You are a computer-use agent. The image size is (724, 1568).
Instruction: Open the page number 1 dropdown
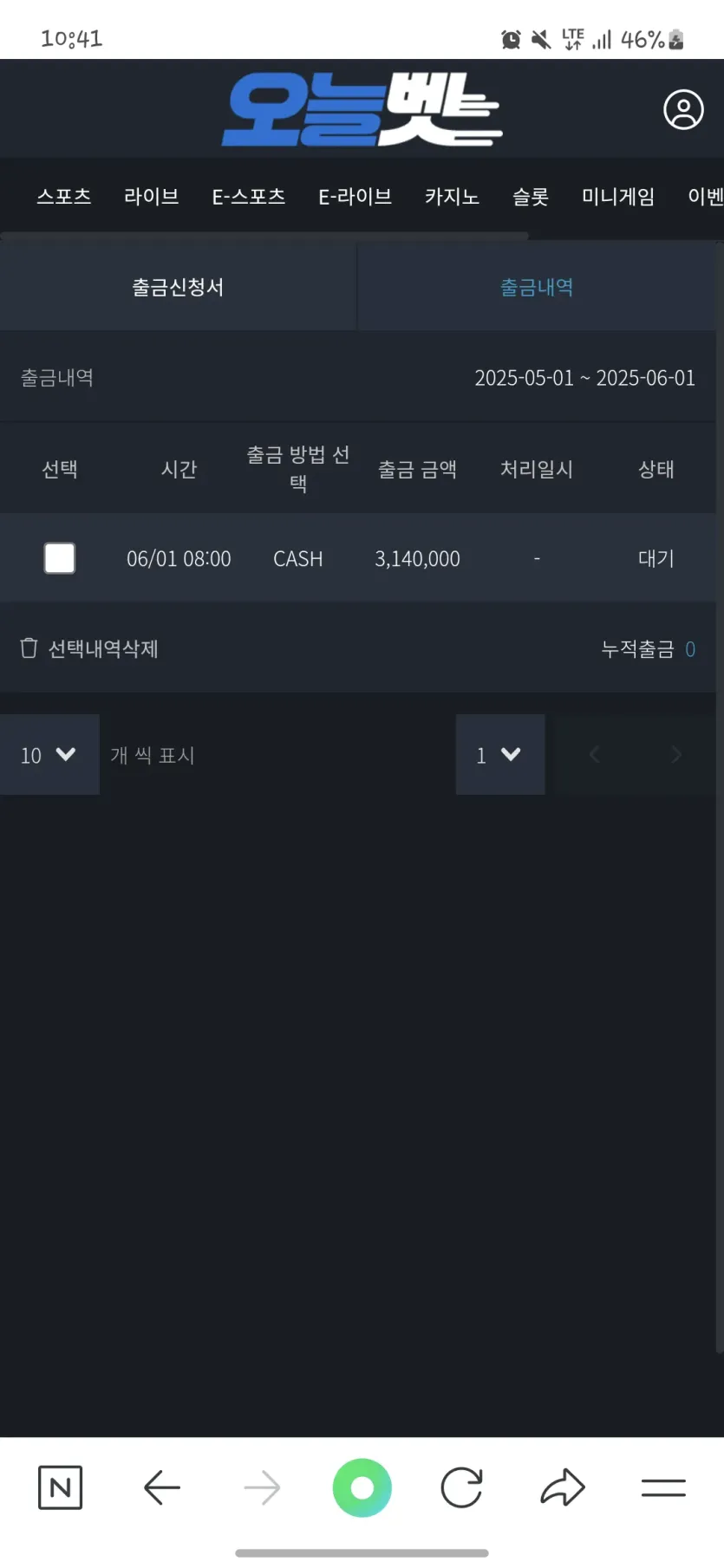500,755
